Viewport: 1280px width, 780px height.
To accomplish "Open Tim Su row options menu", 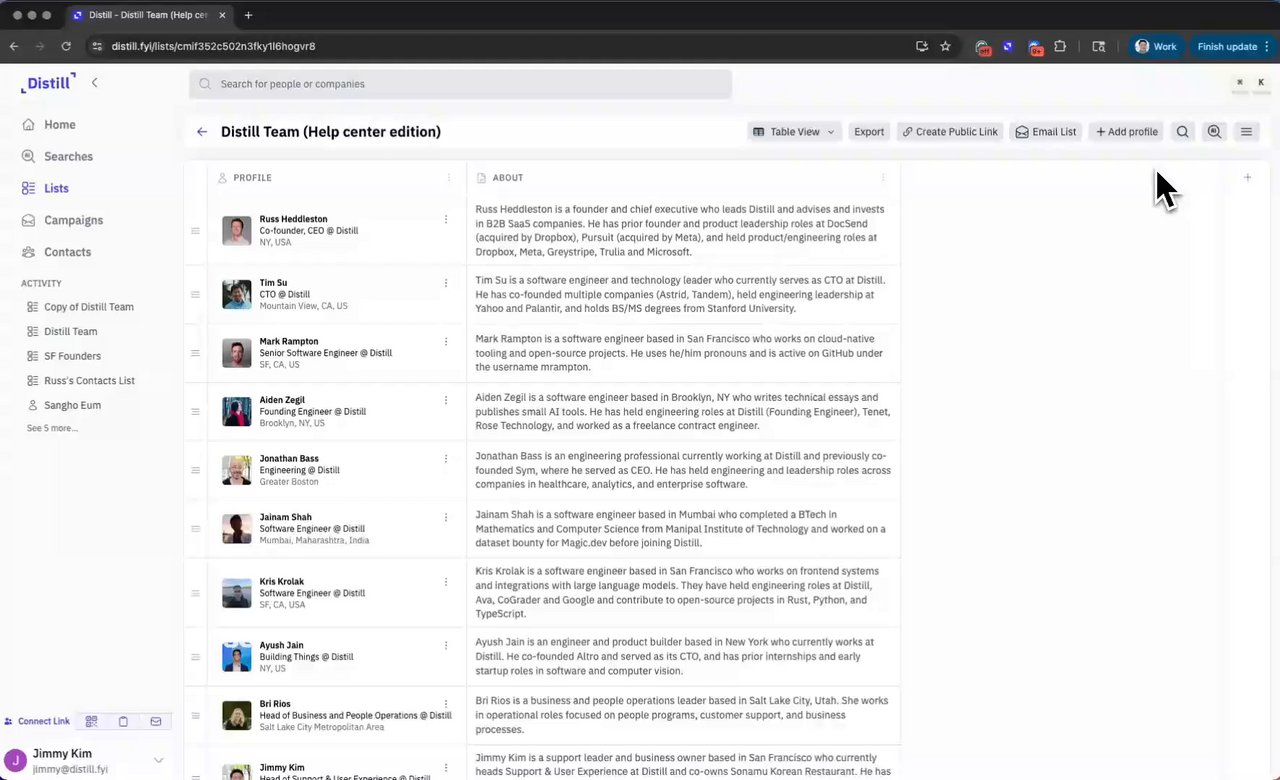I will pyautogui.click(x=446, y=283).
